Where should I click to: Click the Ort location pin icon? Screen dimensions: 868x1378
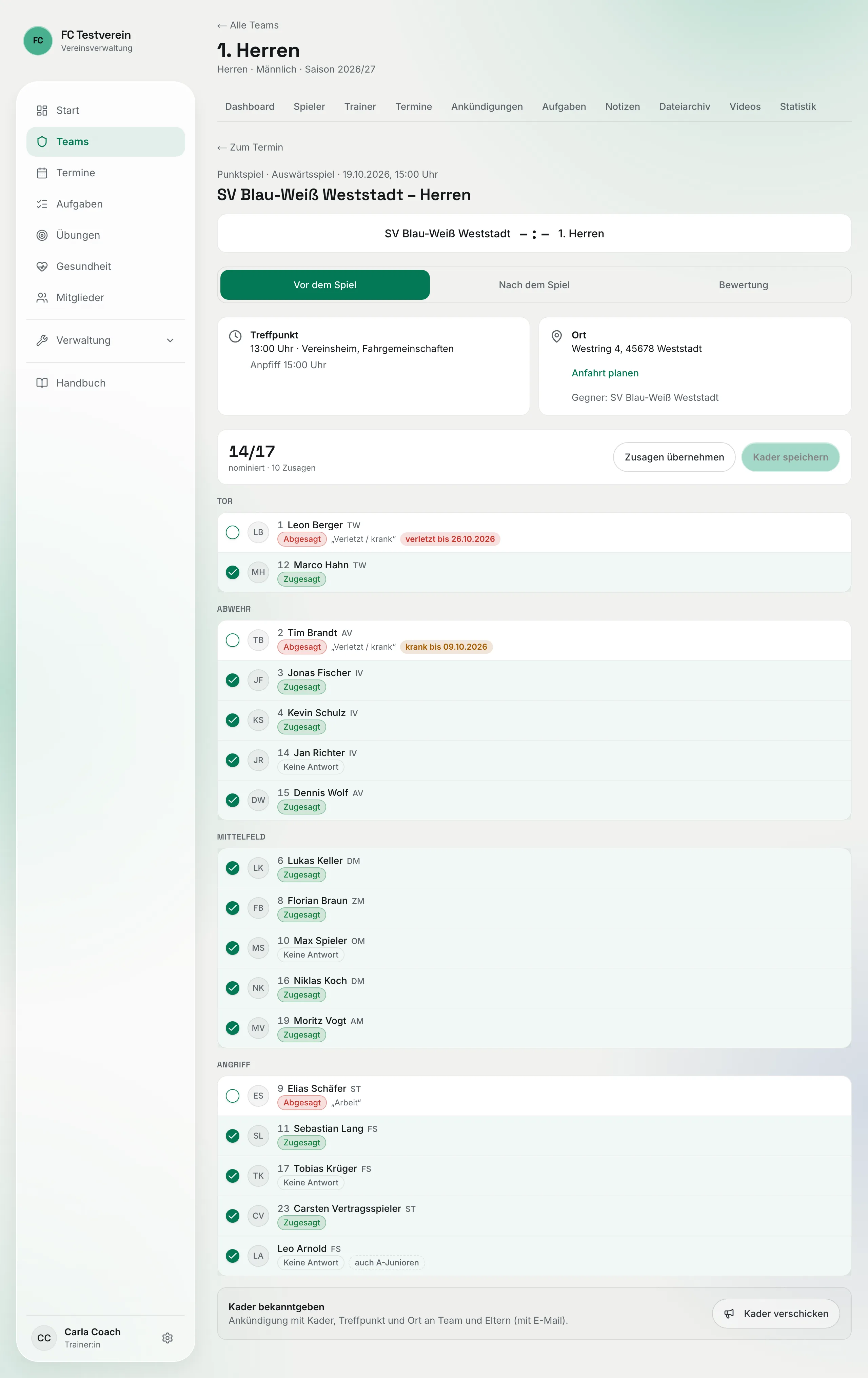point(556,336)
